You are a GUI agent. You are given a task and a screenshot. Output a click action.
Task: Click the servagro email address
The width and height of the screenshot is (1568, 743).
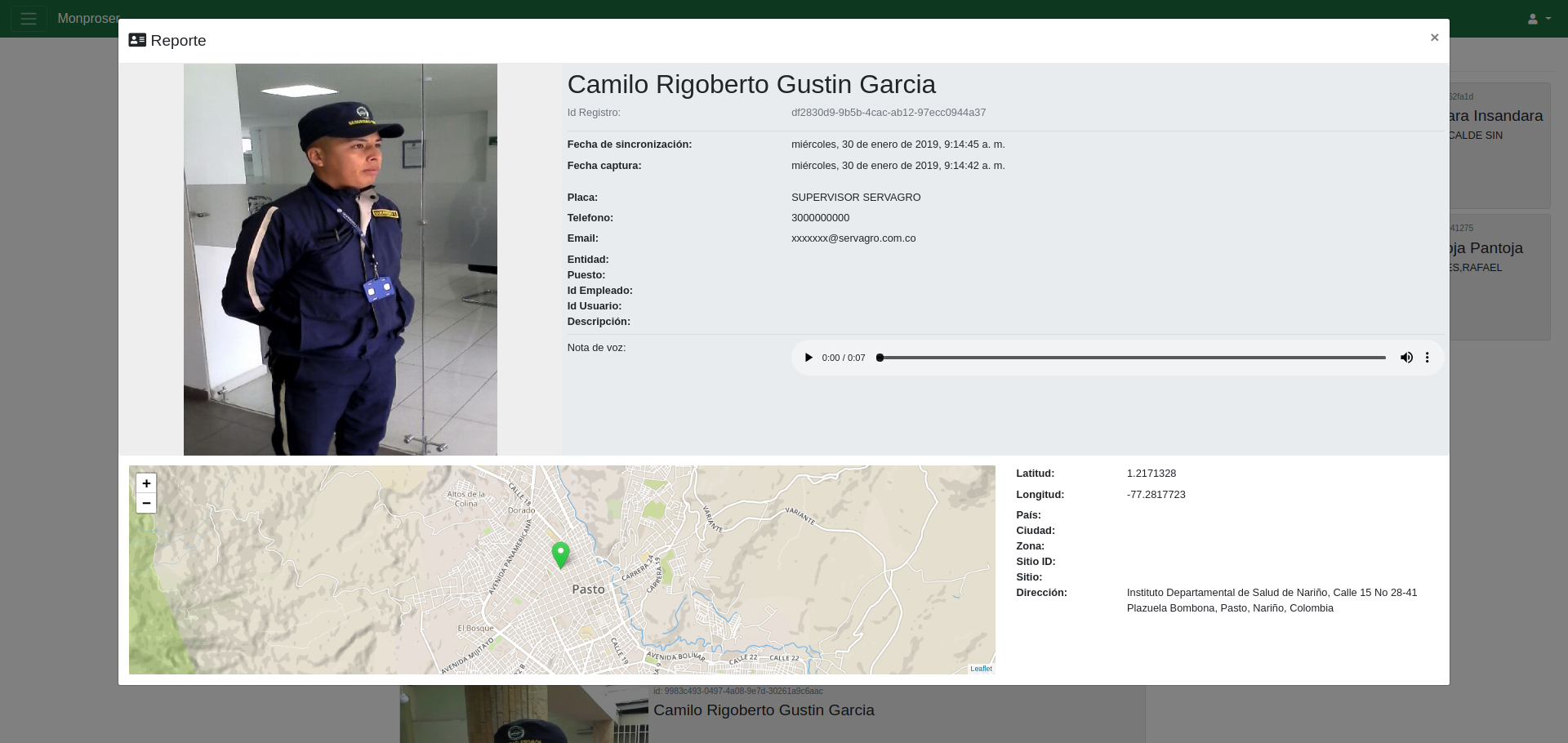(x=853, y=238)
